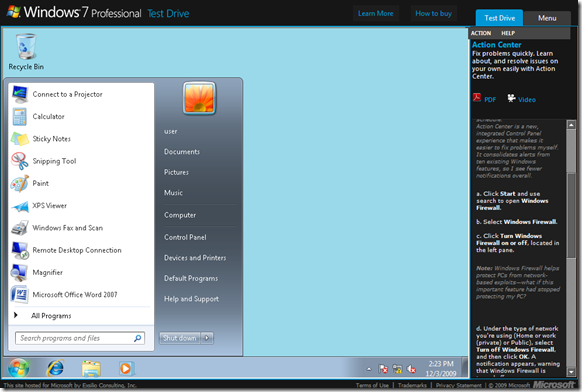Launch Windows Media Player from taskbar
The width and height of the screenshot is (582, 392).
126,368
